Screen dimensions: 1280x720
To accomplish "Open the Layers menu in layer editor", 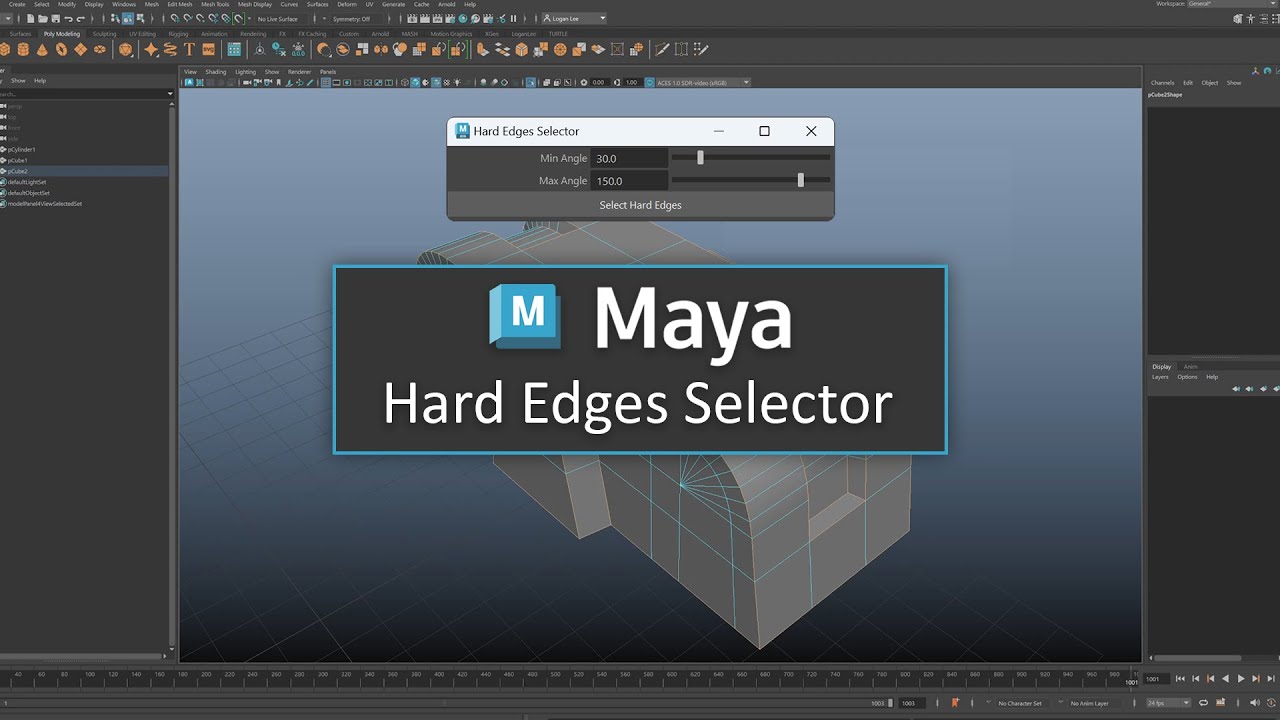I will pyautogui.click(x=1160, y=377).
